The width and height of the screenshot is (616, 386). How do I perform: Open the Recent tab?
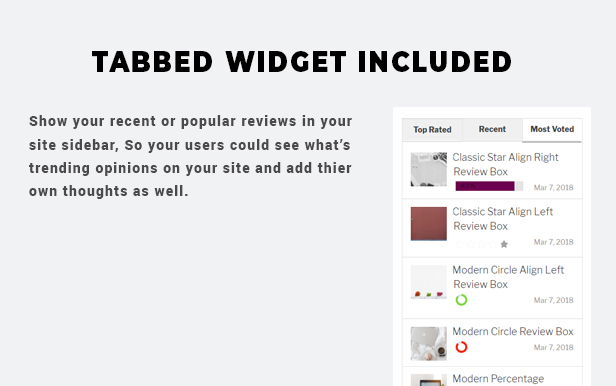pyautogui.click(x=492, y=129)
